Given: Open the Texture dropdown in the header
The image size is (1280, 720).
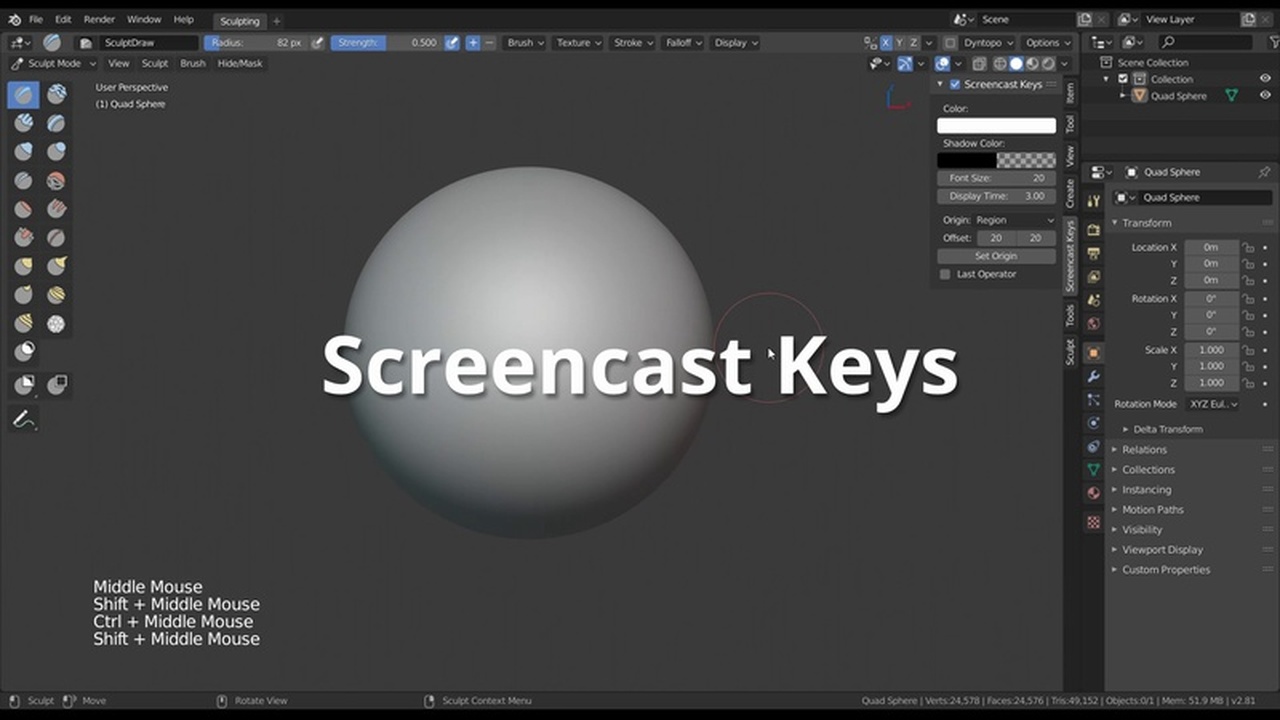Looking at the screenshot, I should tap(579, 43).
